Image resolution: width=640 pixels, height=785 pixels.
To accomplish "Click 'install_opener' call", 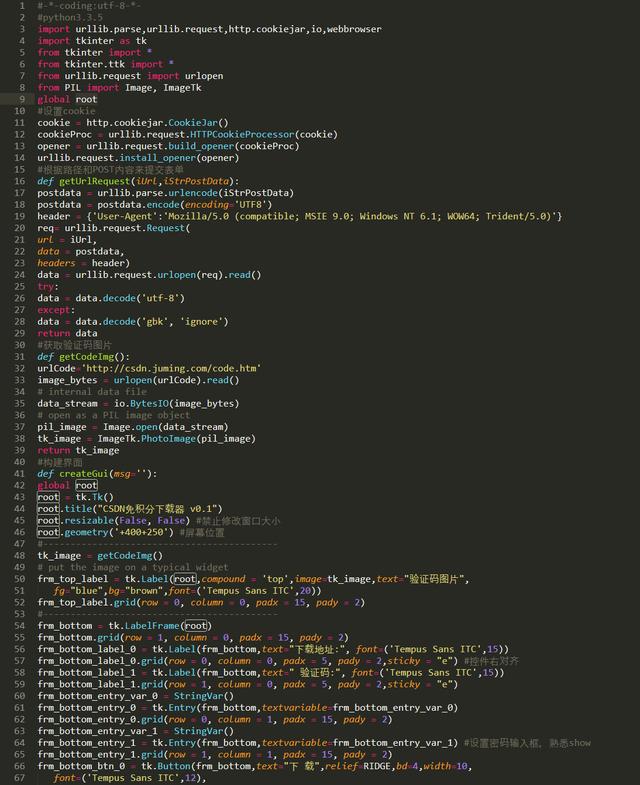I will tap(158, 158).
